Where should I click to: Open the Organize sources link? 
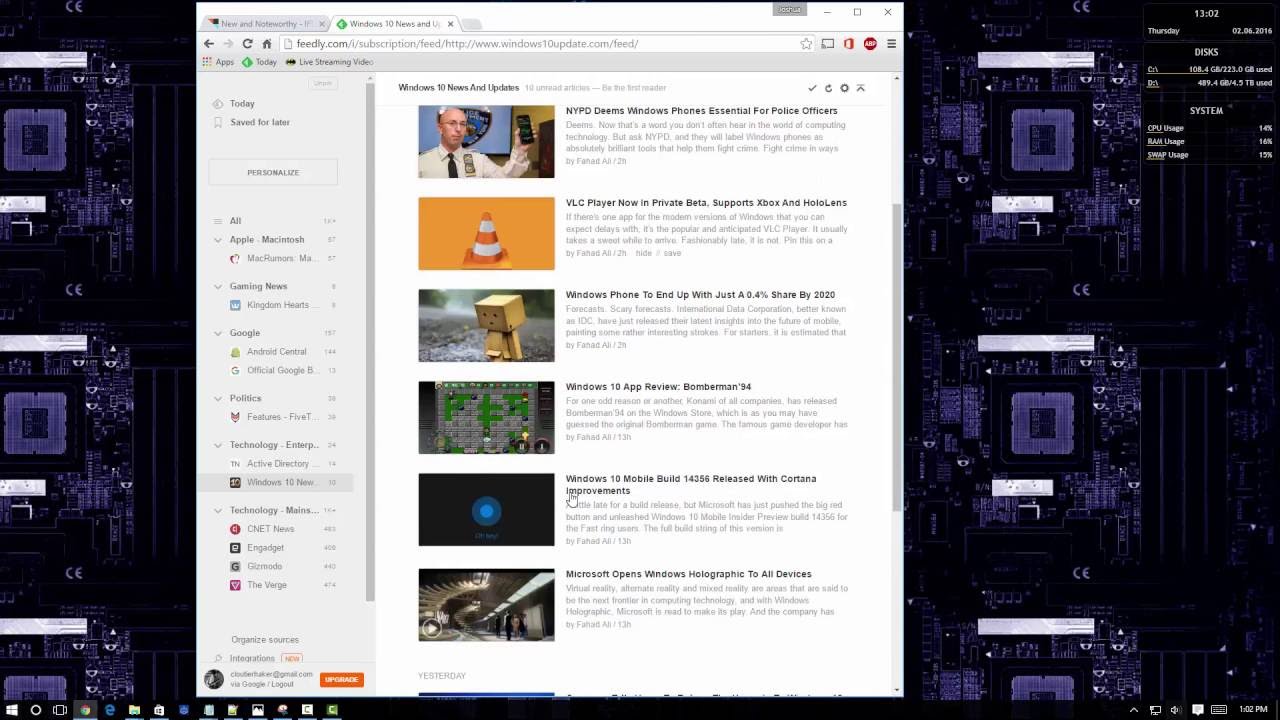pyautogui.click(x=265, y=640)
